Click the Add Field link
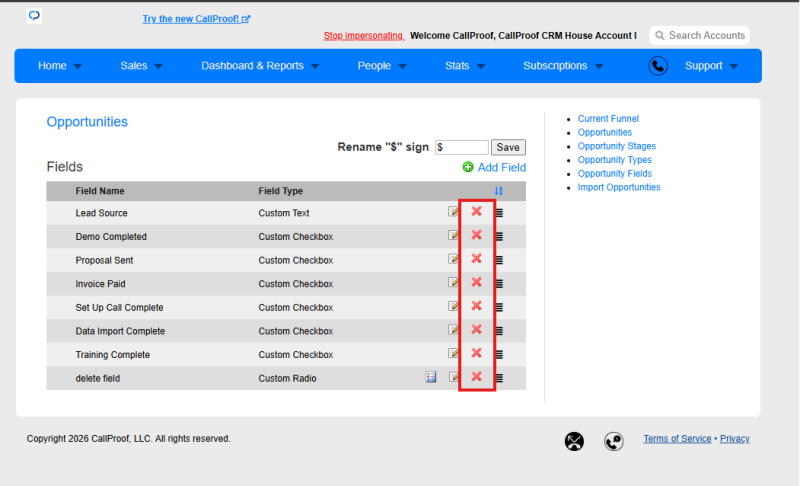 (502, 167)
